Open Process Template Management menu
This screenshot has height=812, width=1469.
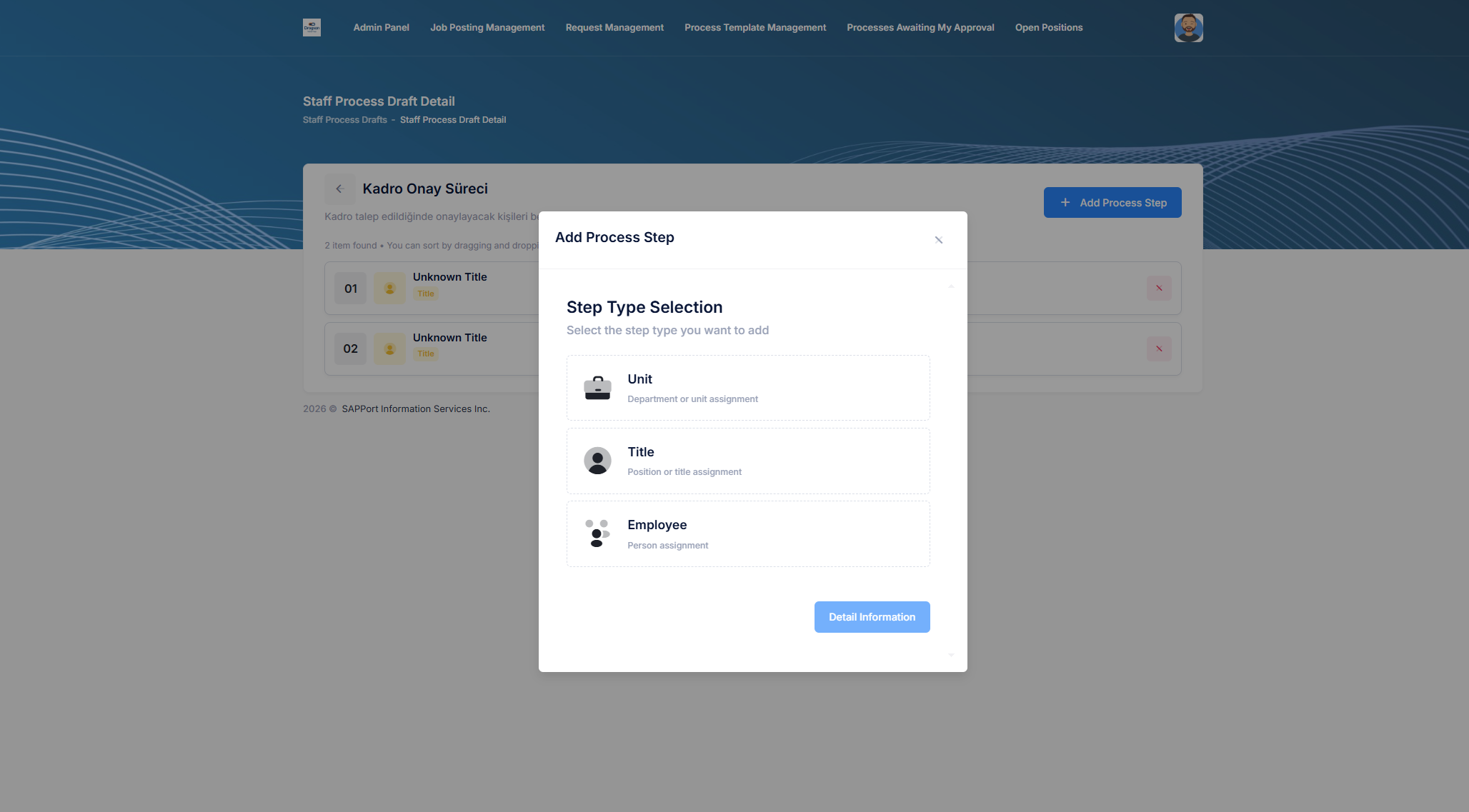coord(755,28)
